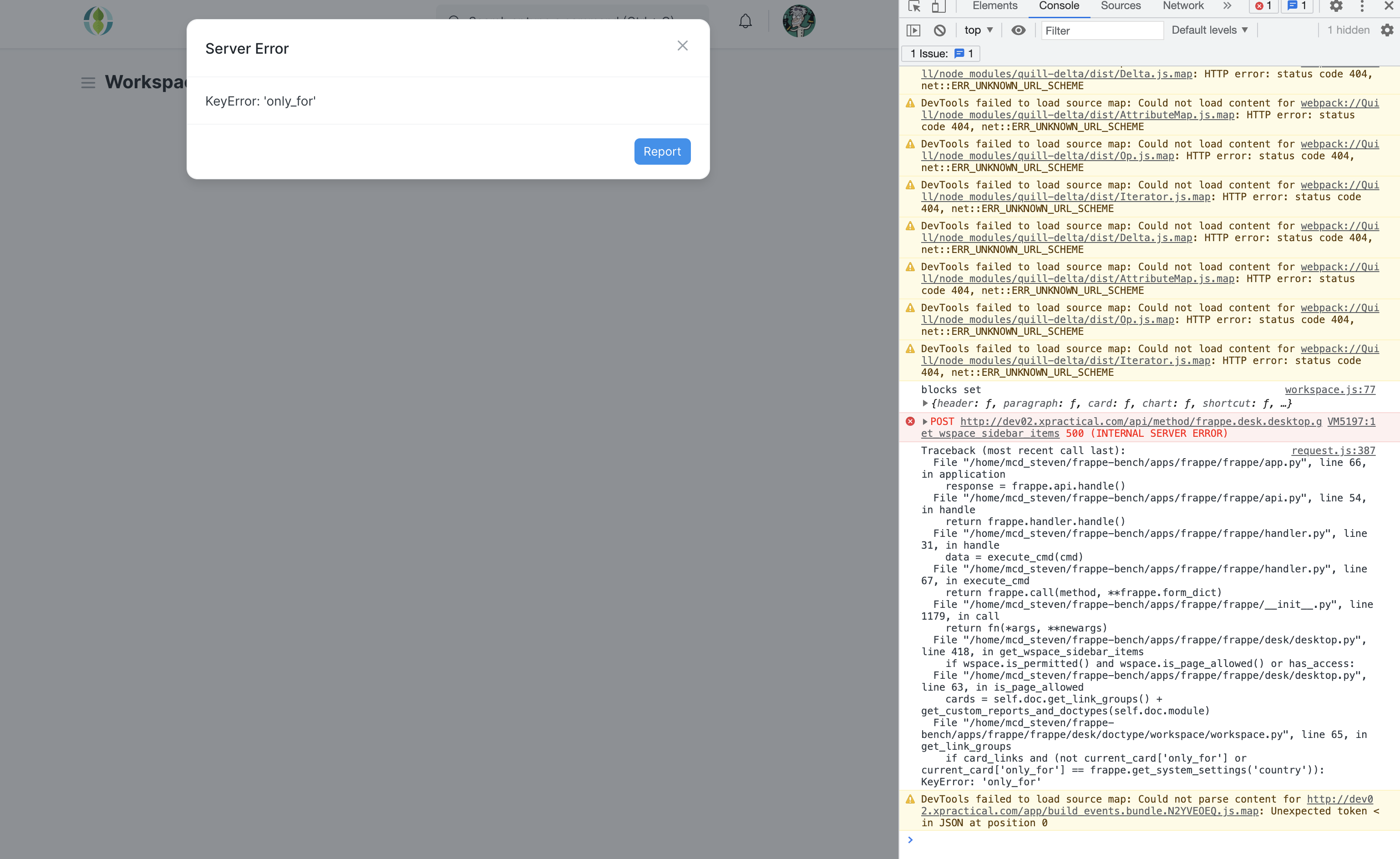Expand the logged blocks set object
This screenshot has width=1400, height=859.
point(925,404)
